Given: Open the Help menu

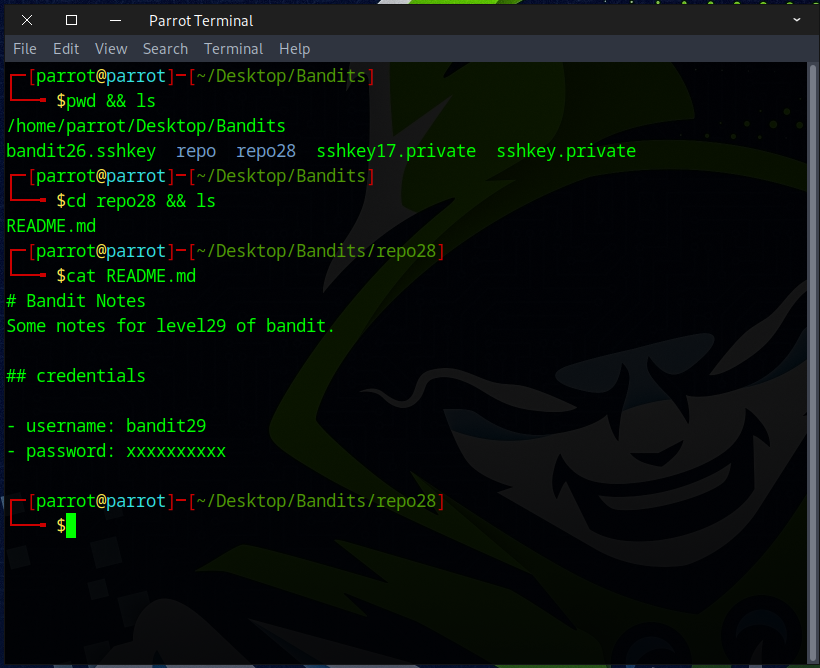Looking at the screenshot, I should pyautogui.click(x=294, y=49).
